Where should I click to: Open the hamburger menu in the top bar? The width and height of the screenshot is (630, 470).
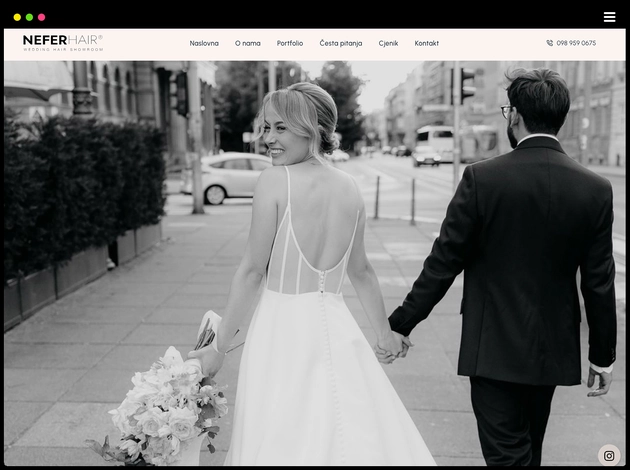click(609, 17)
